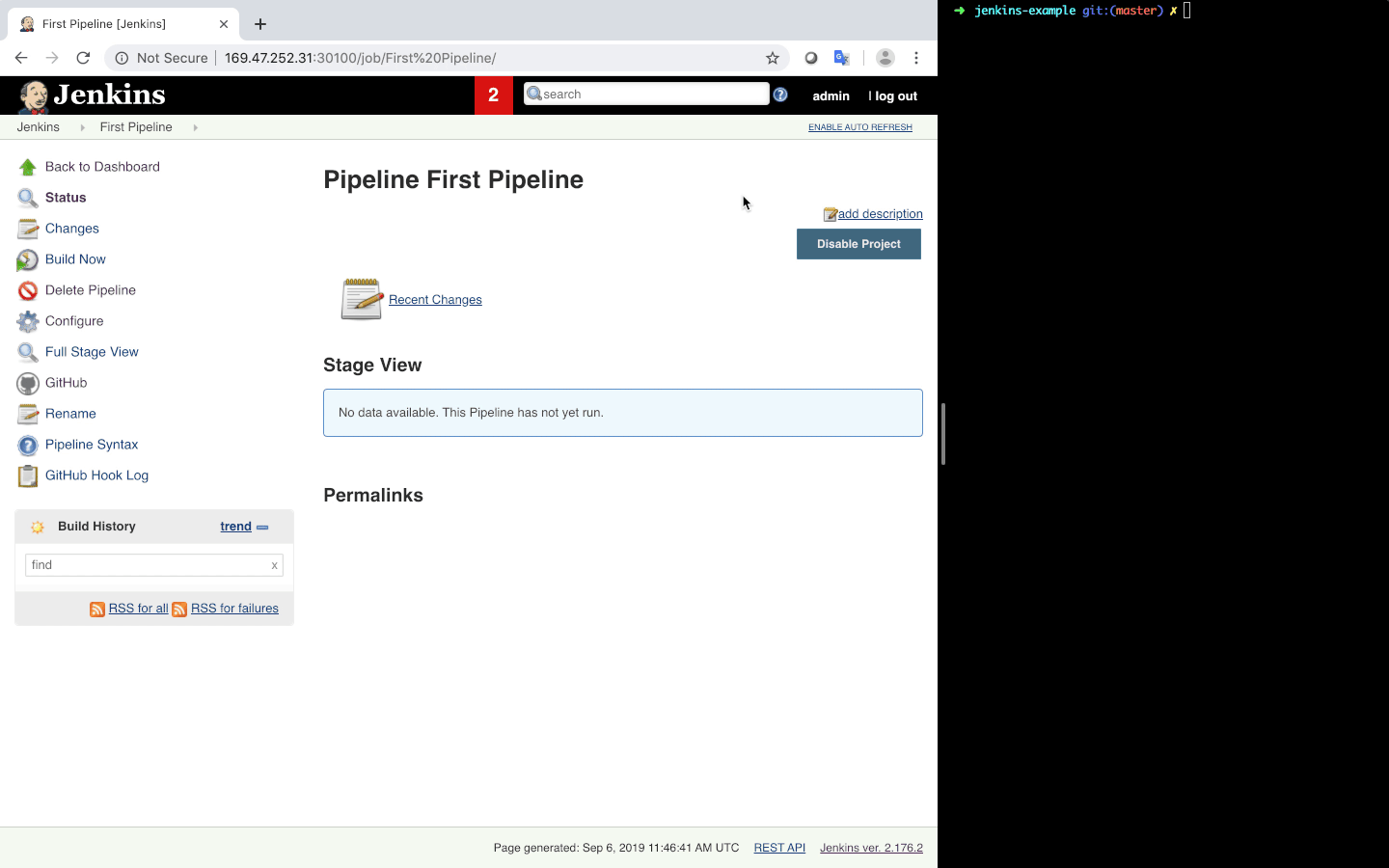Click ENABLE AUTO REFRESH link
Screen dimensions: 1389x868
click(x=860, y=127)
